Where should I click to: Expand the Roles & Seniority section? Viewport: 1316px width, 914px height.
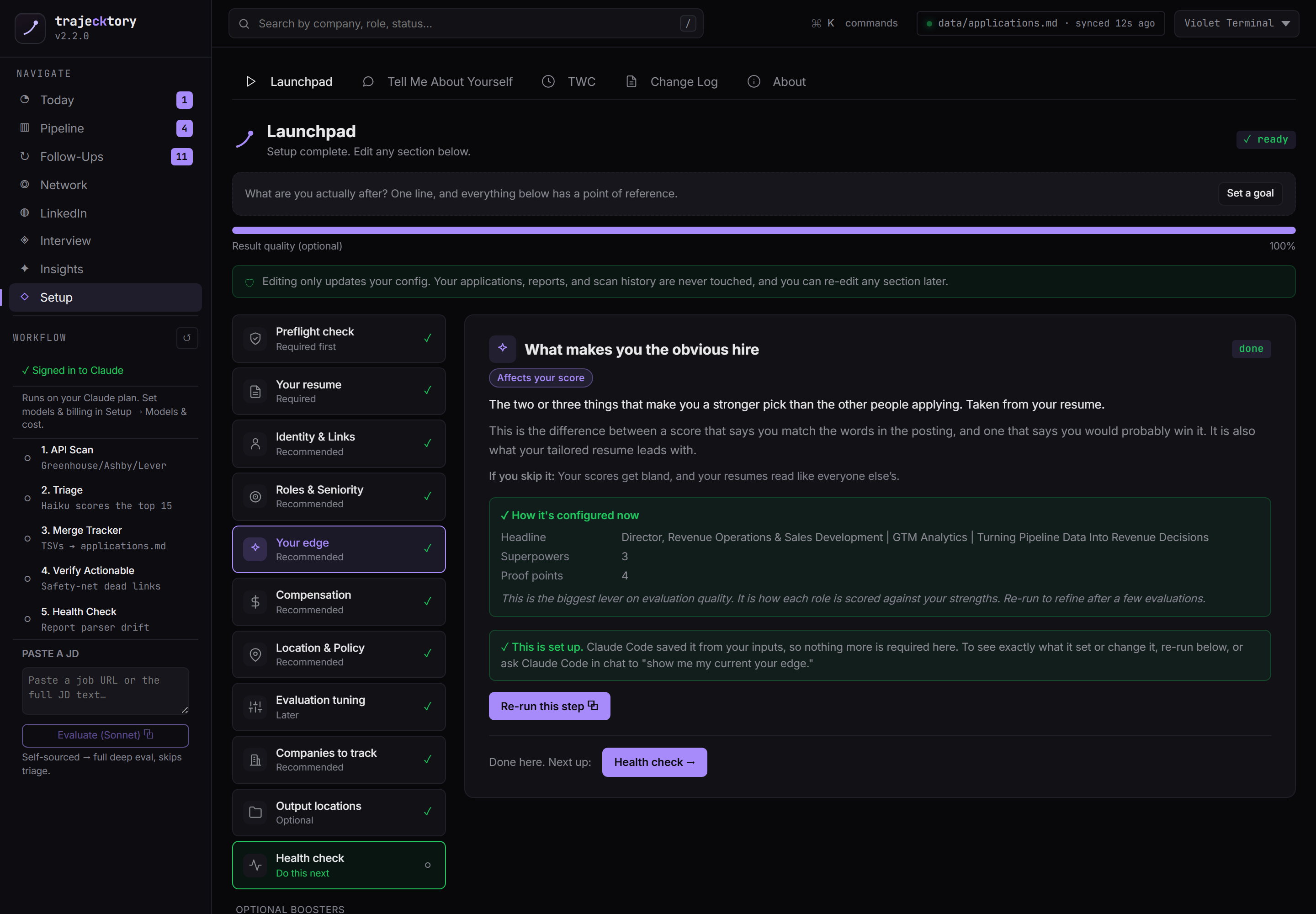[x=339, y=496]
